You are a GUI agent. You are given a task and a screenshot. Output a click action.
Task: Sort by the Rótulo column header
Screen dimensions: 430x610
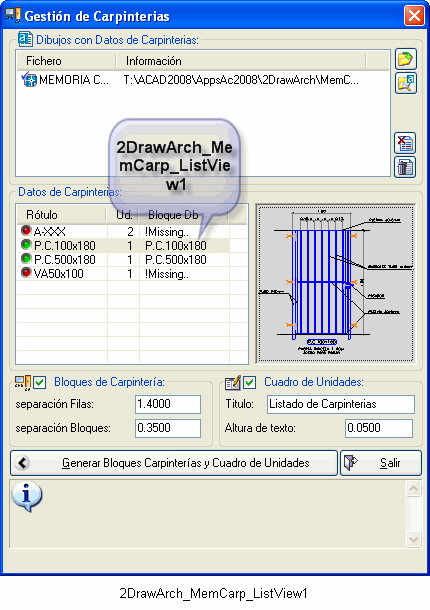(x=61, y=215)
